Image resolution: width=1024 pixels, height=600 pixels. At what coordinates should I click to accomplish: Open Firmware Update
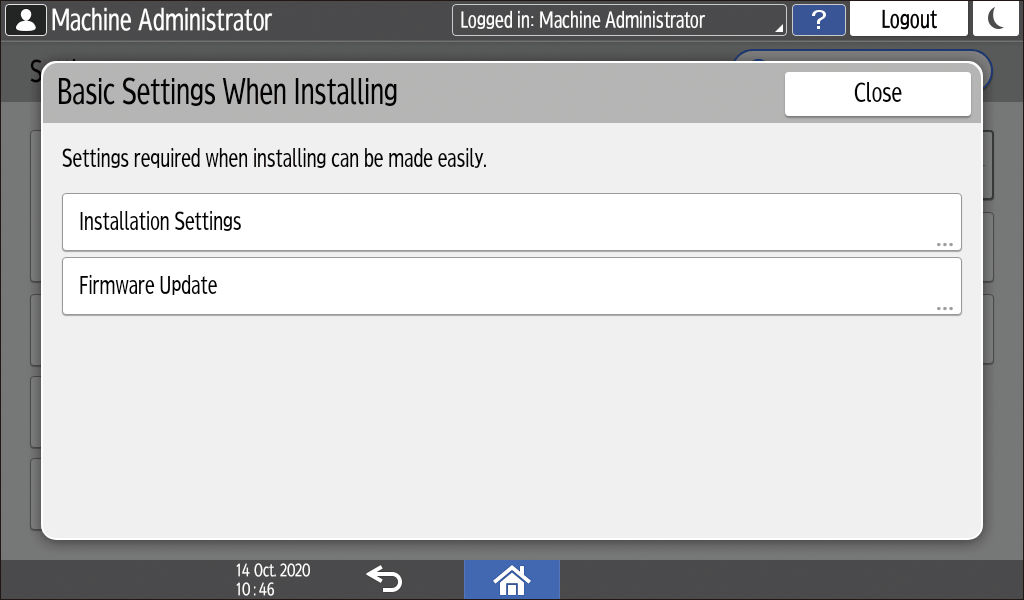(x=511, y=286)
